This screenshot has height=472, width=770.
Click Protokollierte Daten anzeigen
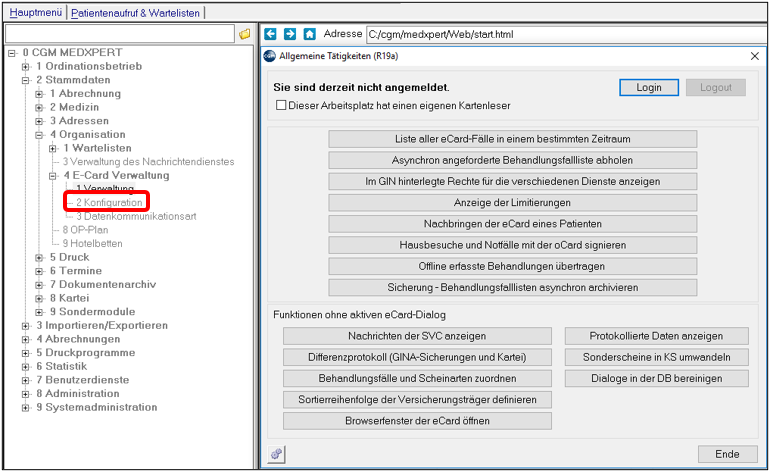coord(657,336)
